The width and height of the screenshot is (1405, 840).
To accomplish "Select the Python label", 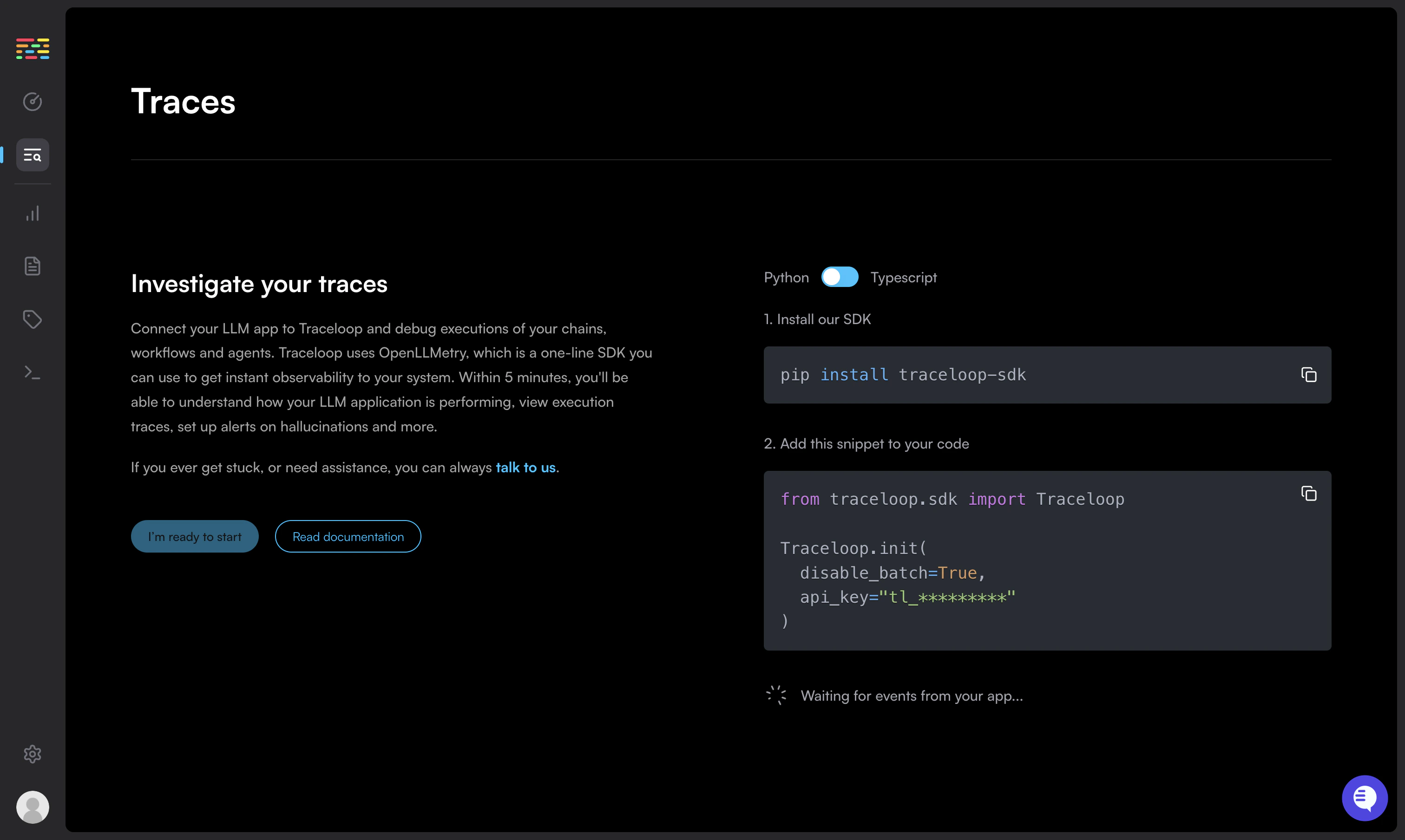I will (786, 277).
